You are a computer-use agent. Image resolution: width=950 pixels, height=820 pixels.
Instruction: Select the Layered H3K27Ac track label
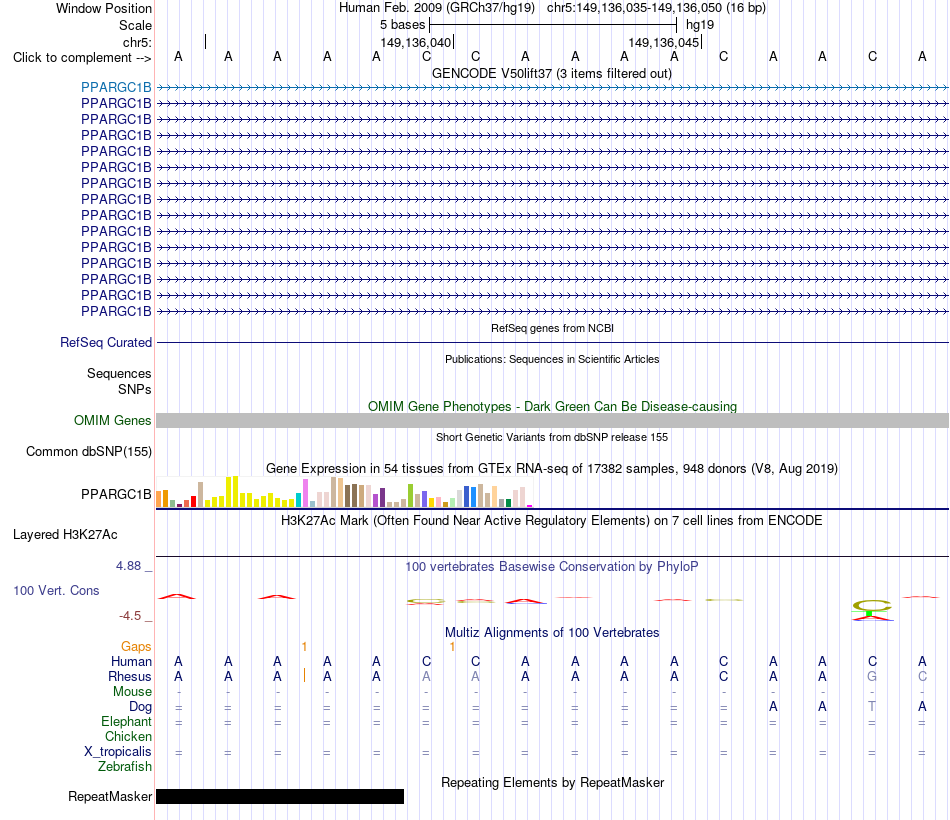65,535
